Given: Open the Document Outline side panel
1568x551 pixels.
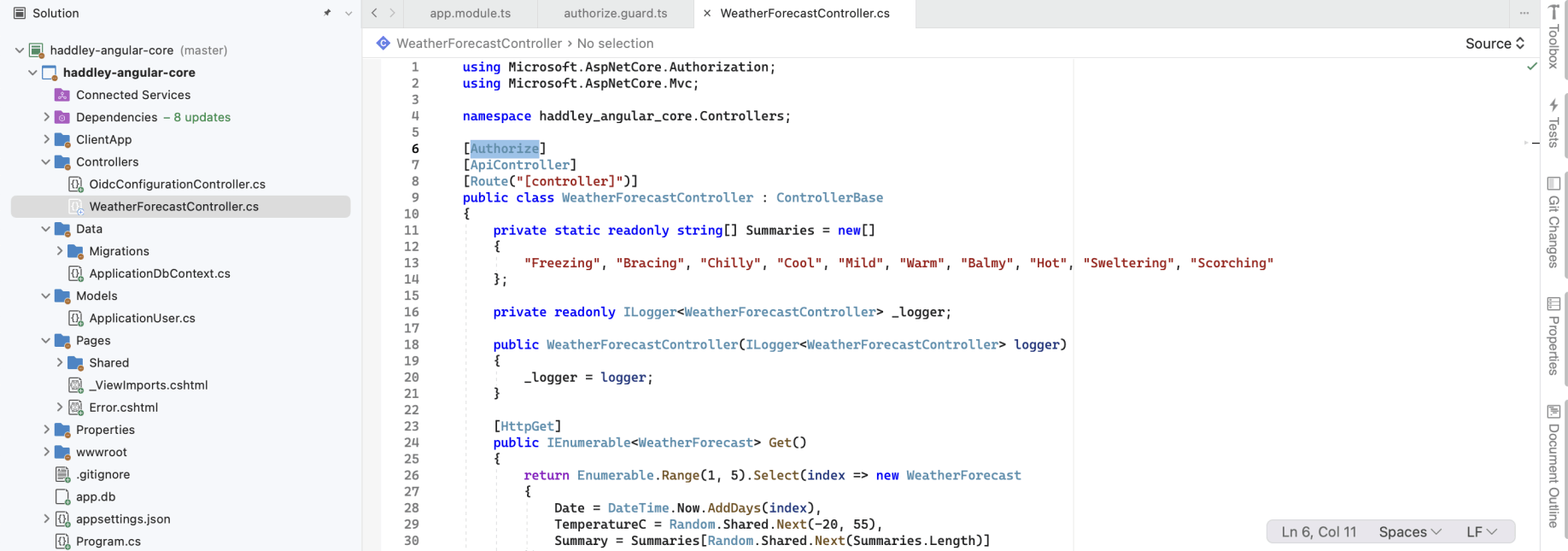Looking at the screenshot, I should click(x=1553, y=466).
